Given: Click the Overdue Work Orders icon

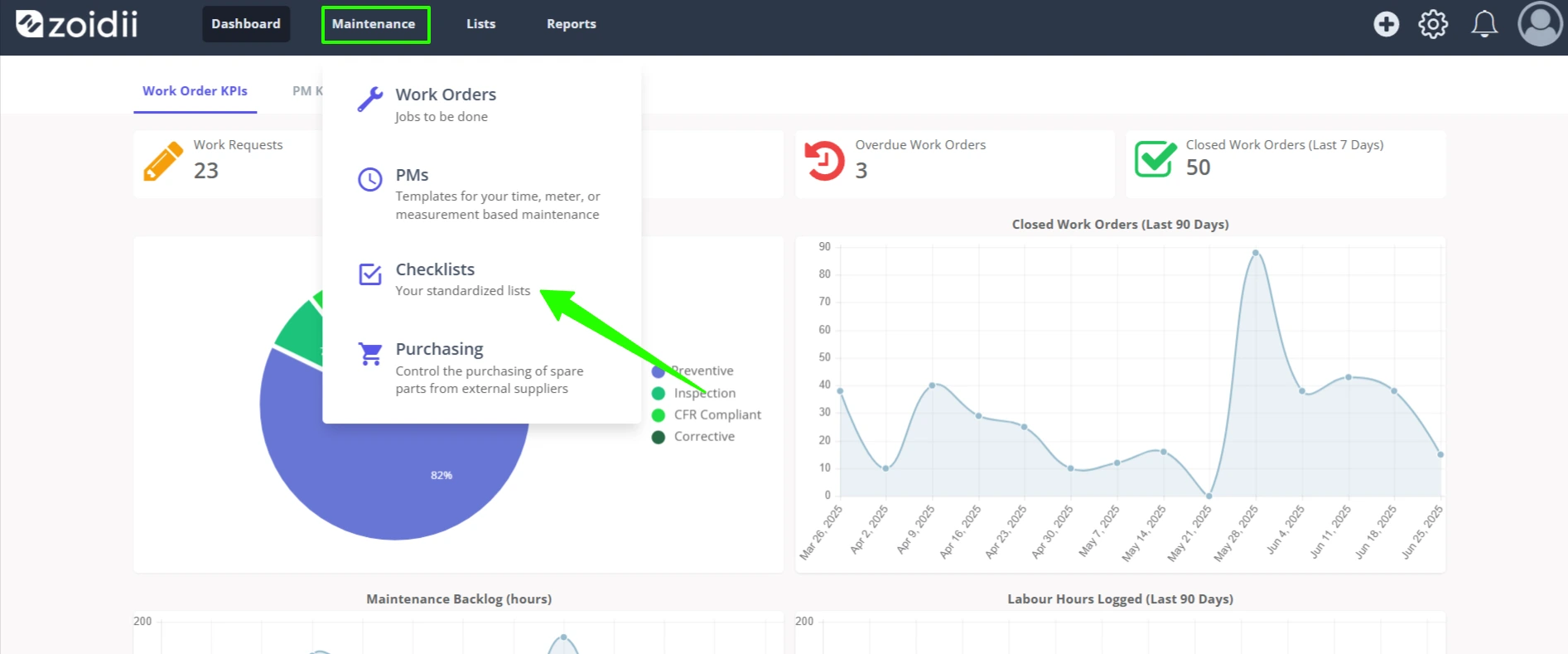Looking at the screenshot, I should [824, 160].
